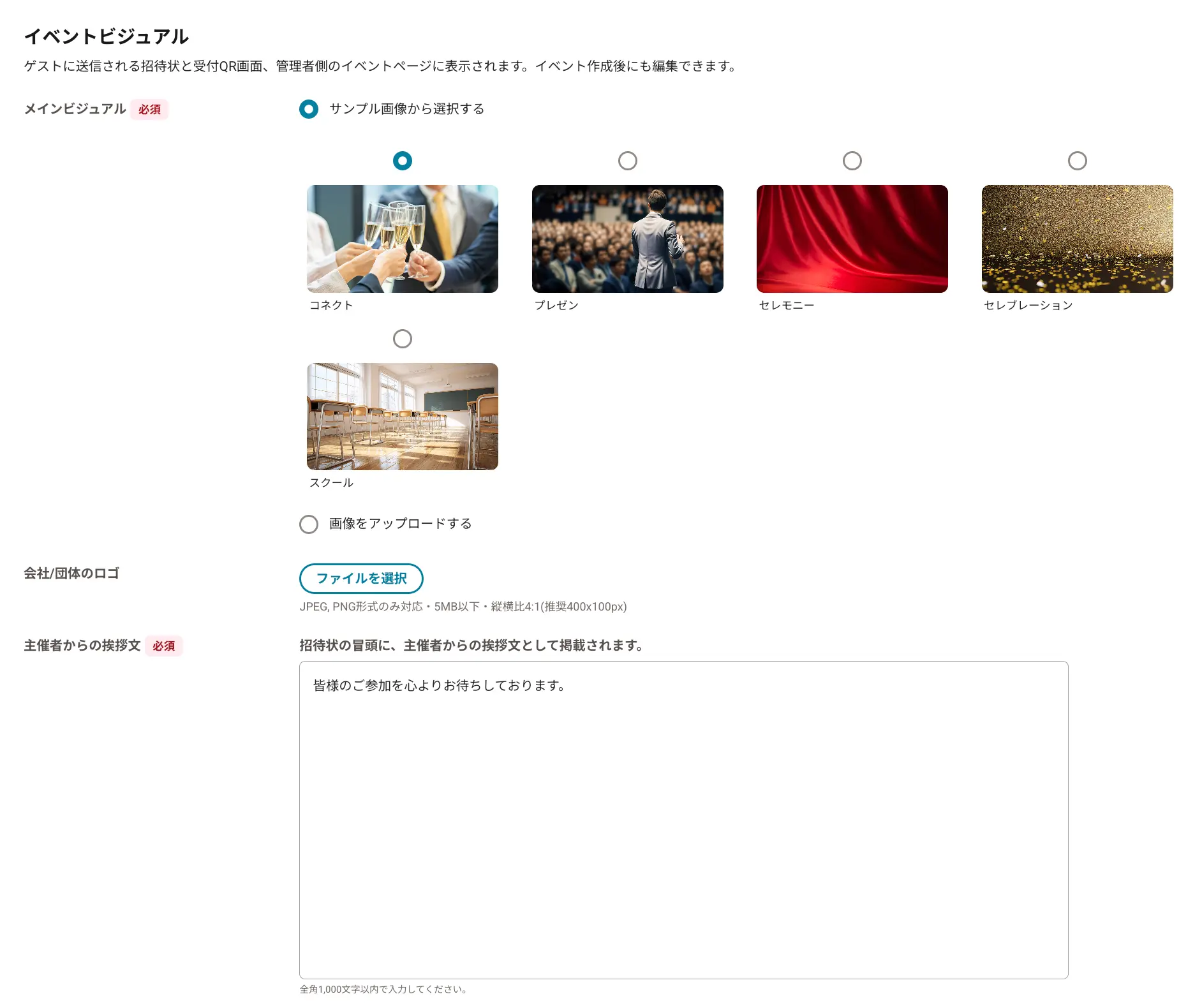Select the サンプル画像から選択する radio option

tap(309, 109)
